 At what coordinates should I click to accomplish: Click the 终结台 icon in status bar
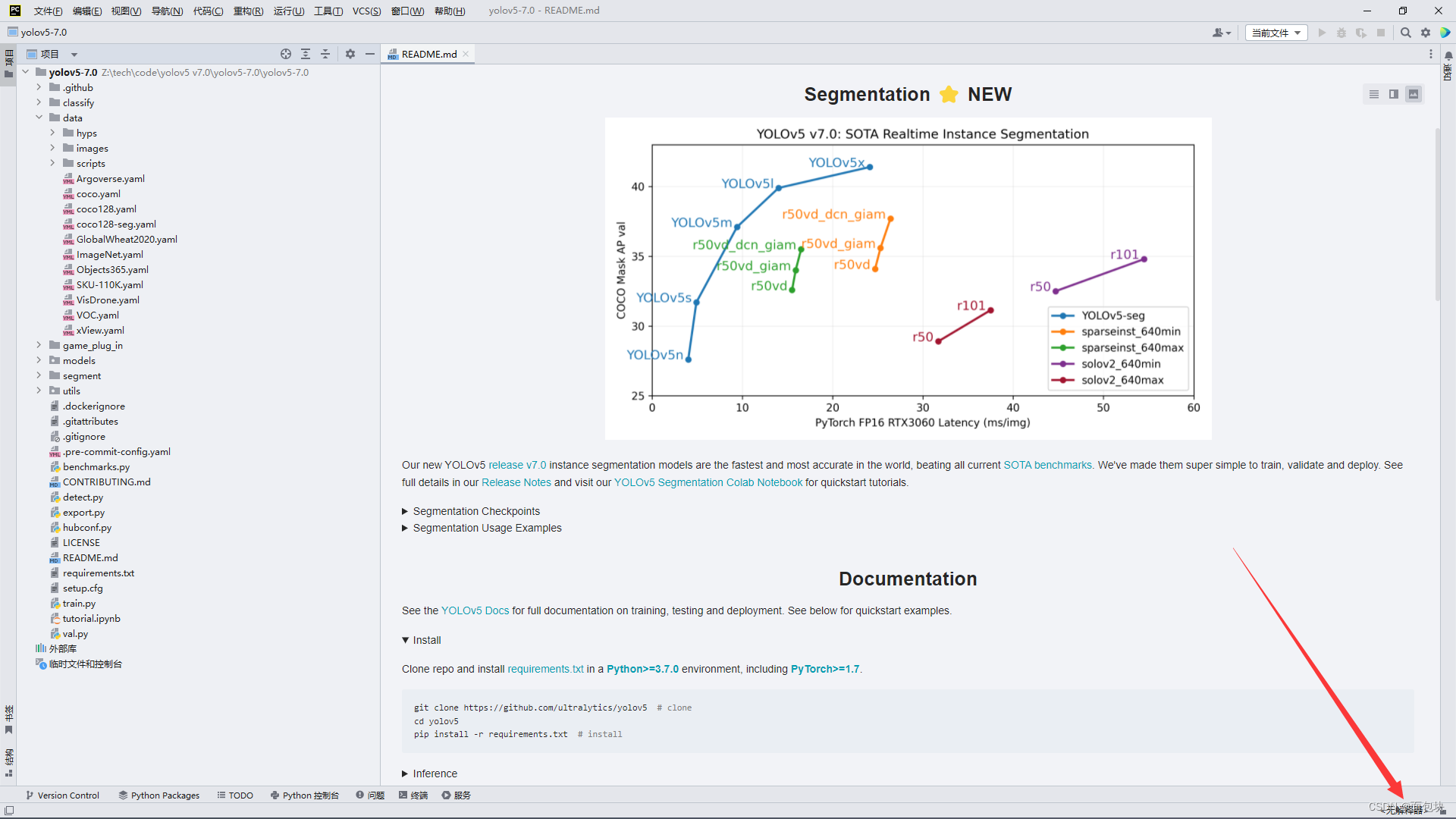pos(416,795)
